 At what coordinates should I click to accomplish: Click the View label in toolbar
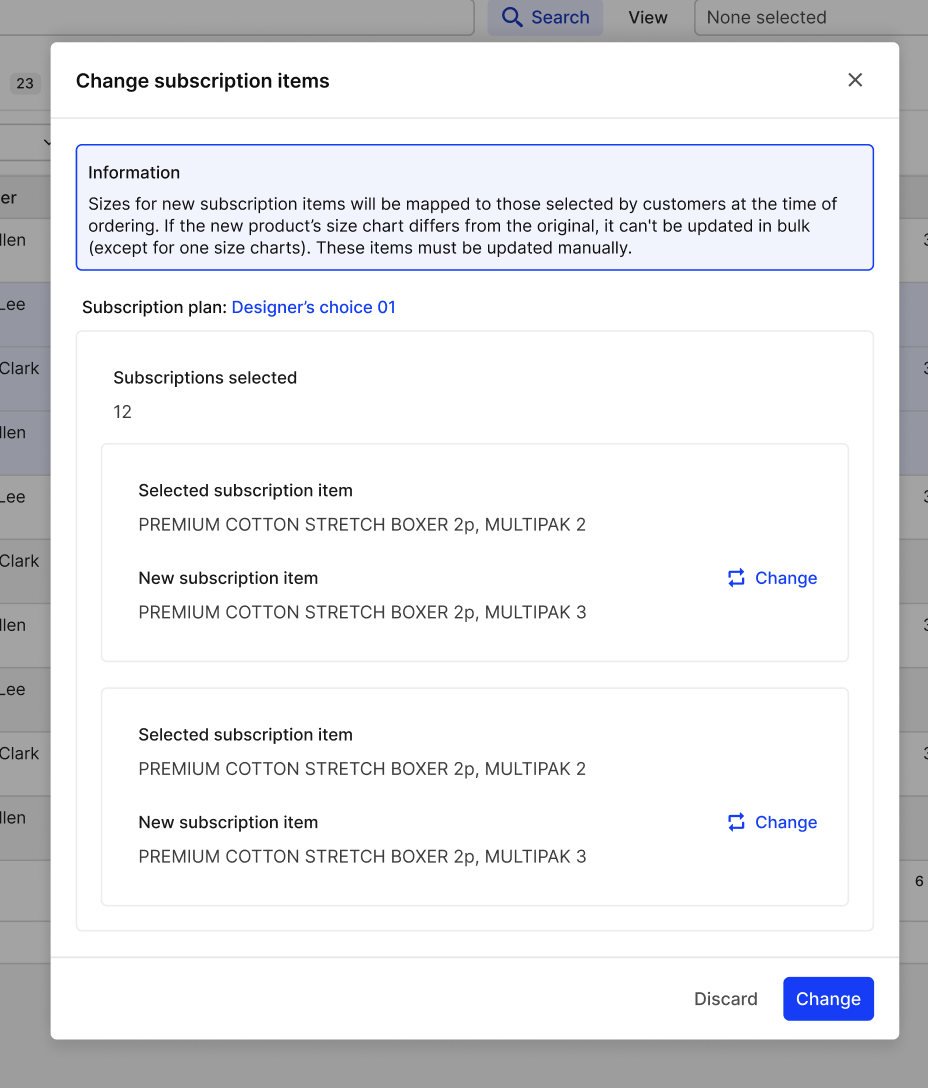click(x=648, y=17)
